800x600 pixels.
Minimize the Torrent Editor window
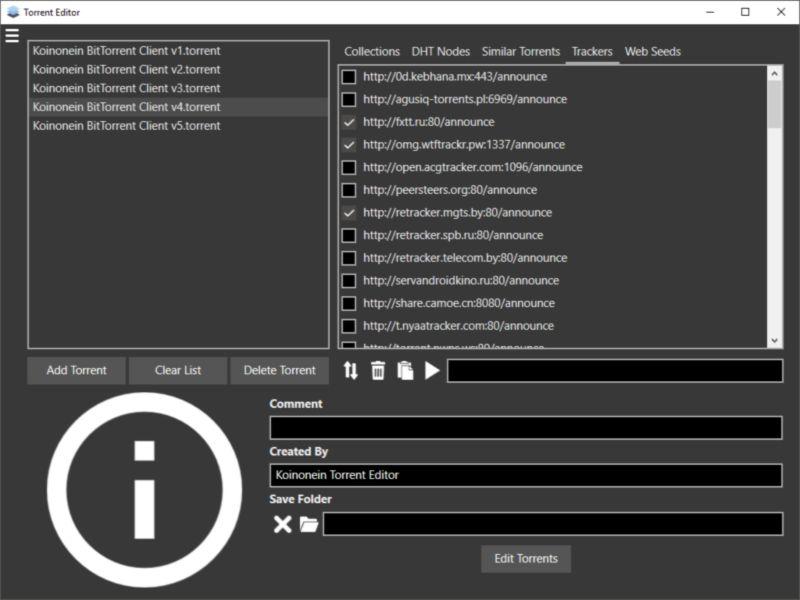(710, 12)
